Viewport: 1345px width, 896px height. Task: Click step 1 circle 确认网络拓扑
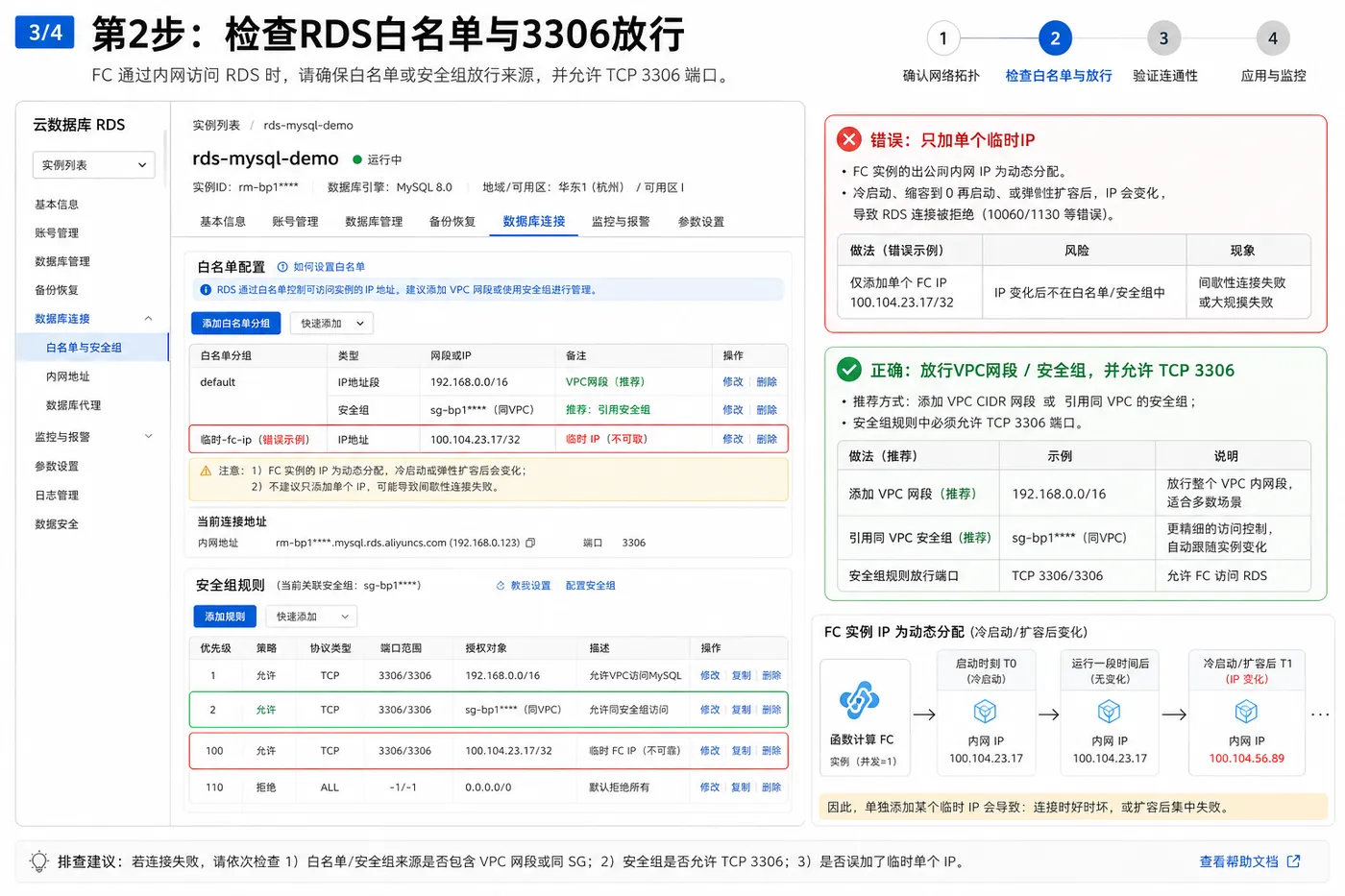[943, 38]
